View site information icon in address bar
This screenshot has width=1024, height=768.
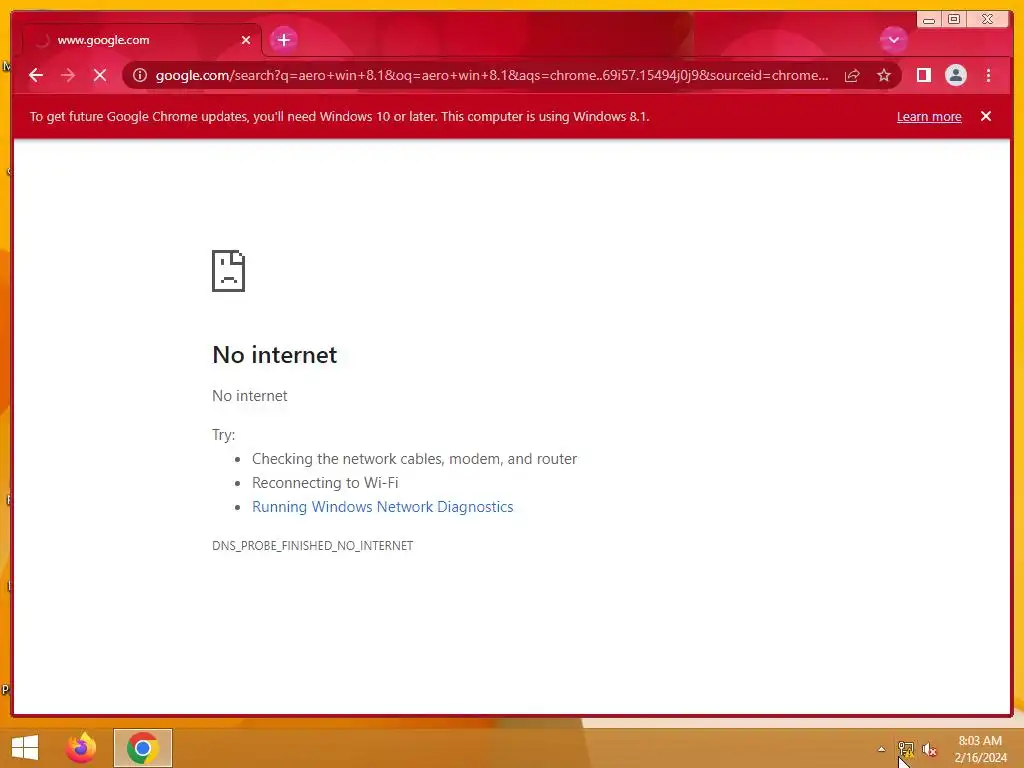[140, 75]
